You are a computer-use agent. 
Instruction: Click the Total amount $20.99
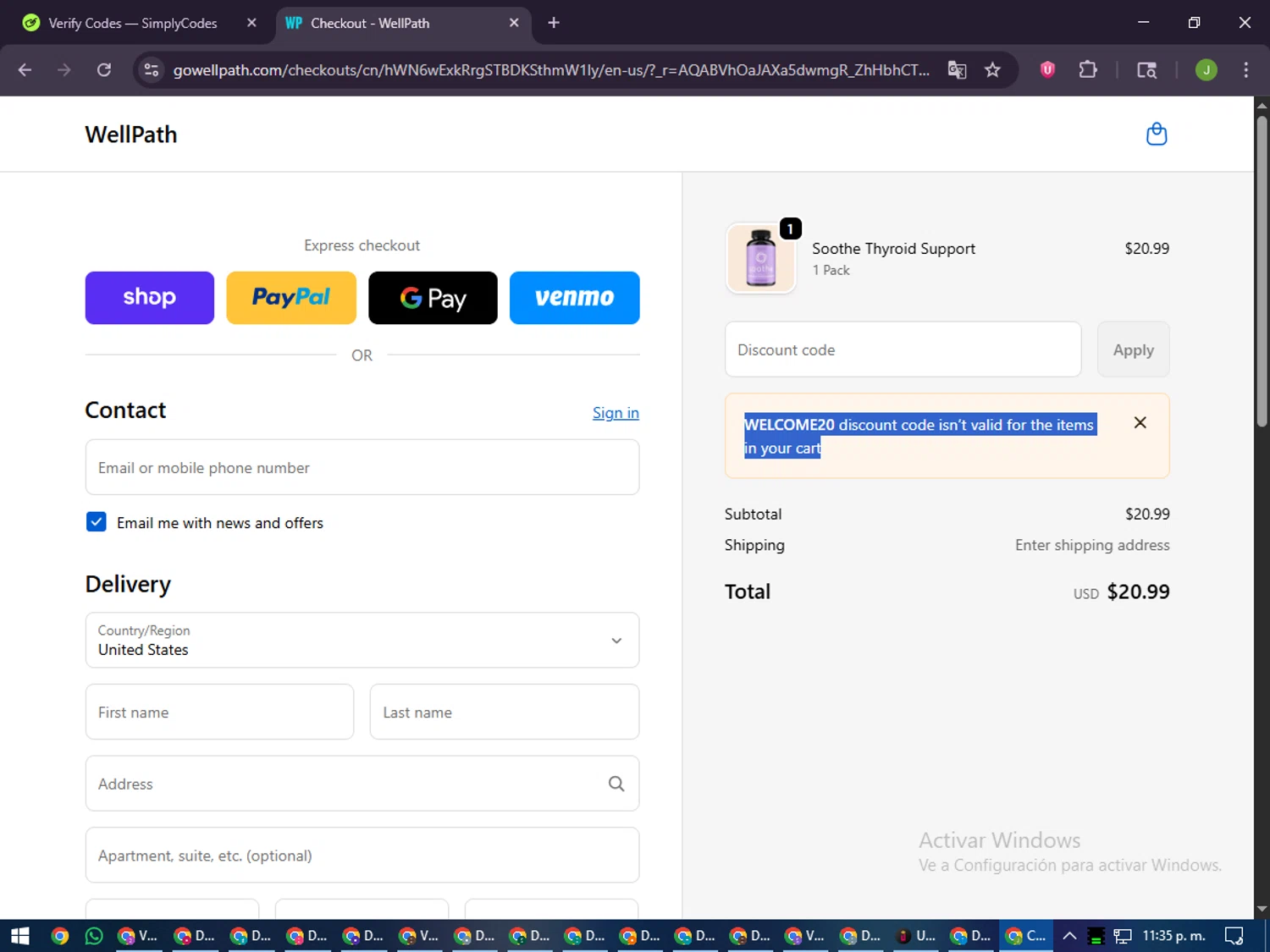pyautogui.click(x=1138, y=592)
